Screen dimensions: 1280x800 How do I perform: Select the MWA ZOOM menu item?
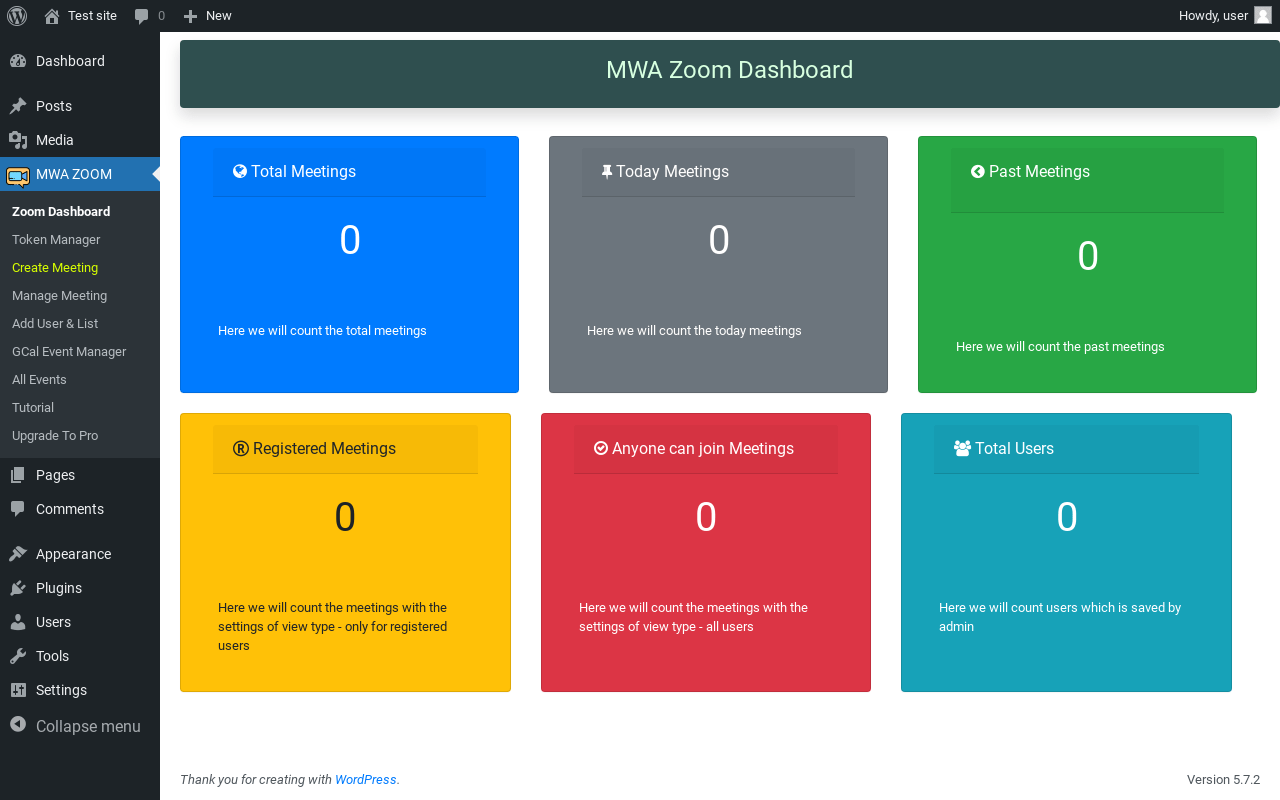click(x=80, y=174)
